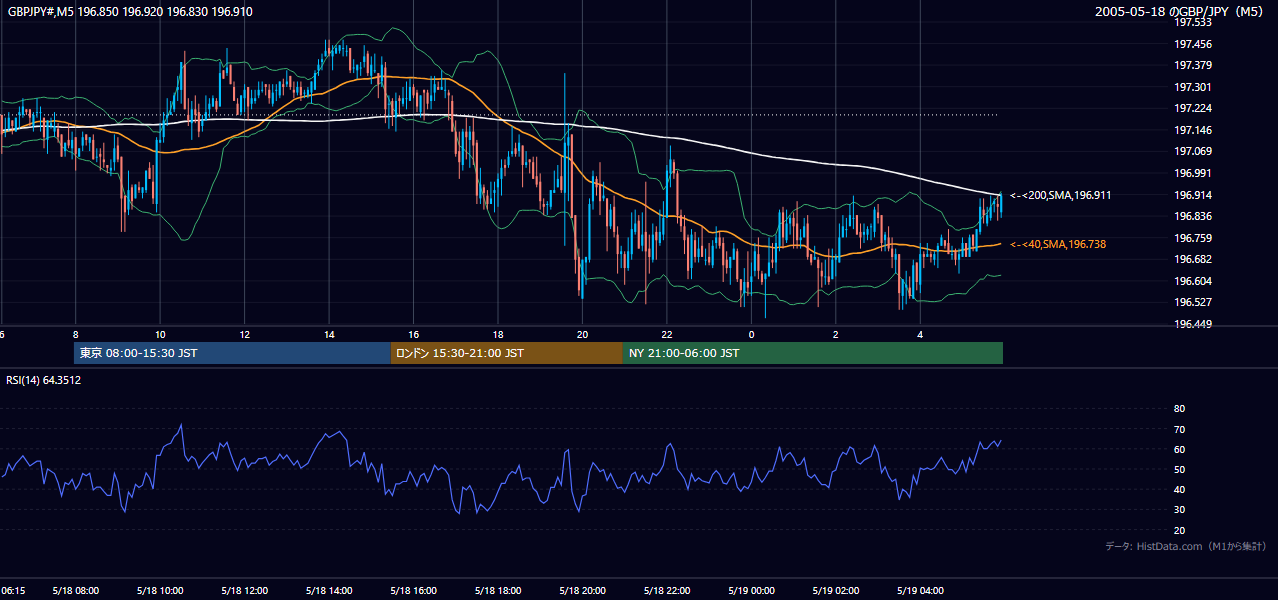Image resolution: width=1278 pixels, height=600 pixels.
Task: Click hour label 12 under price chart
Action: click(x=244, y=334)
